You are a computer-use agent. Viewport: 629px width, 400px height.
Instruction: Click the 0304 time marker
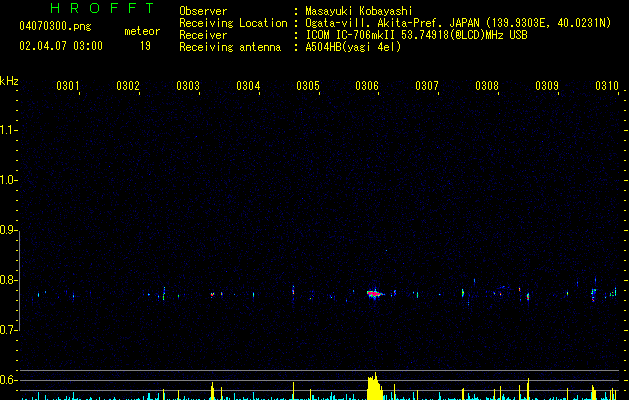(x=248, y=86)
